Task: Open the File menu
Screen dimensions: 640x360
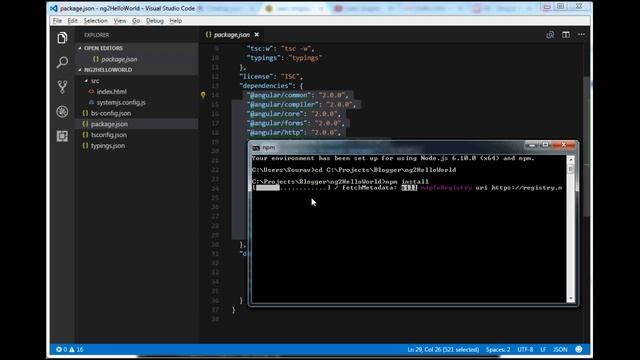Action: click(x=57, y=21)
